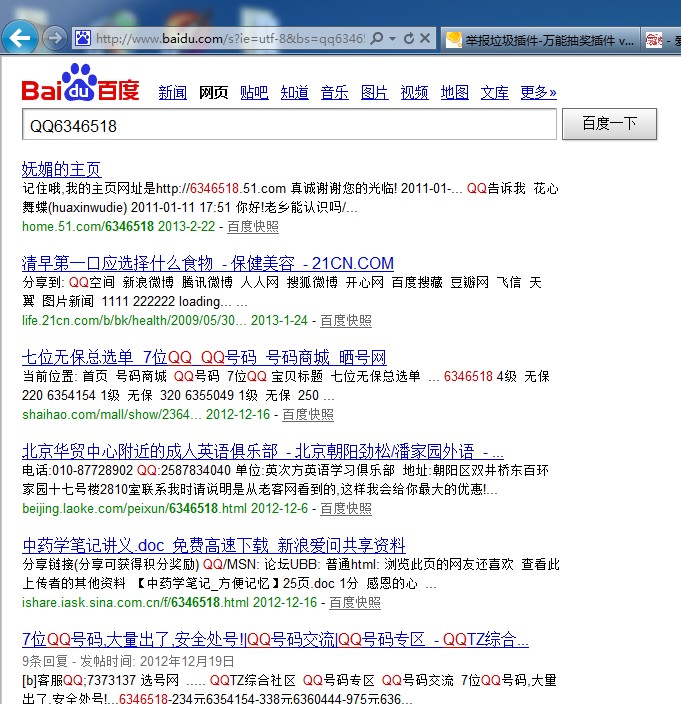The height and width of the screenshot is (704, 681).
Task: Open 百度快照 for home.51.com result
Action: pyautogui.click(x=253, y=226)
